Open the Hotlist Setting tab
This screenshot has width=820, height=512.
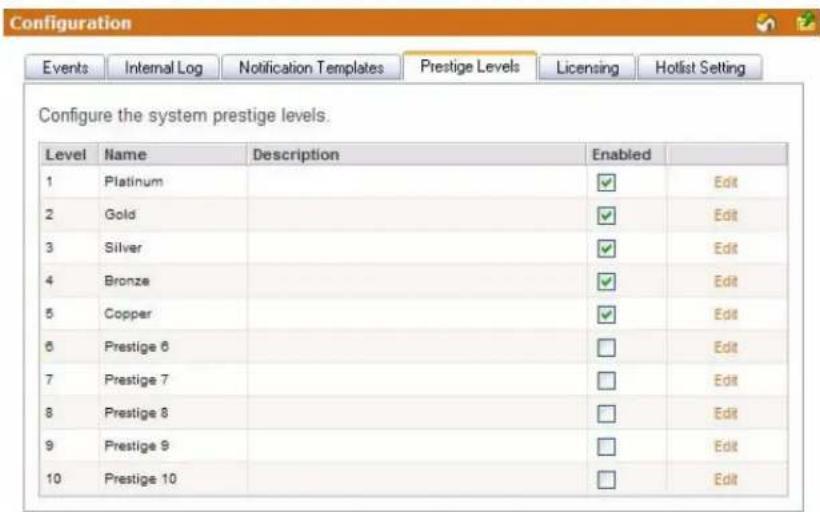coord(700,67)
